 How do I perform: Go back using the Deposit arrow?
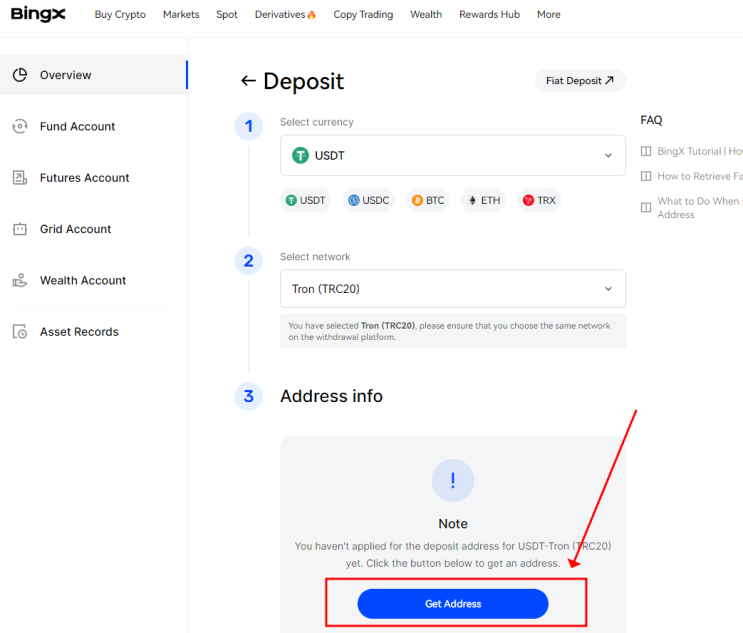(x=248, y=81)
